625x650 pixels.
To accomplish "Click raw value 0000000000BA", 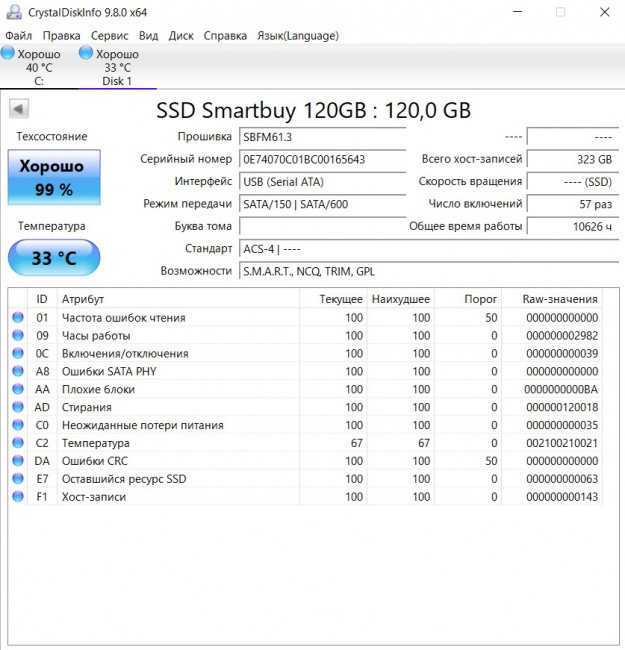I will (561, 389).
